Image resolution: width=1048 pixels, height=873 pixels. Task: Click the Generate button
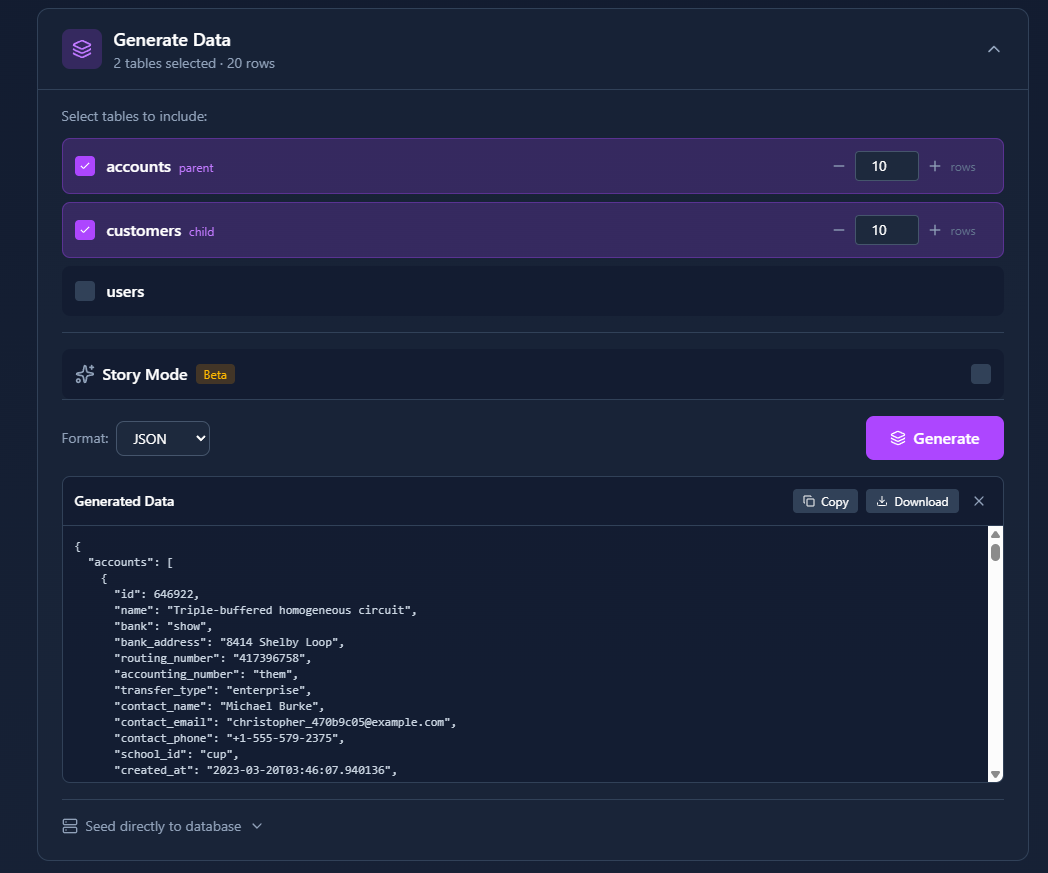(x=934, y=438)
